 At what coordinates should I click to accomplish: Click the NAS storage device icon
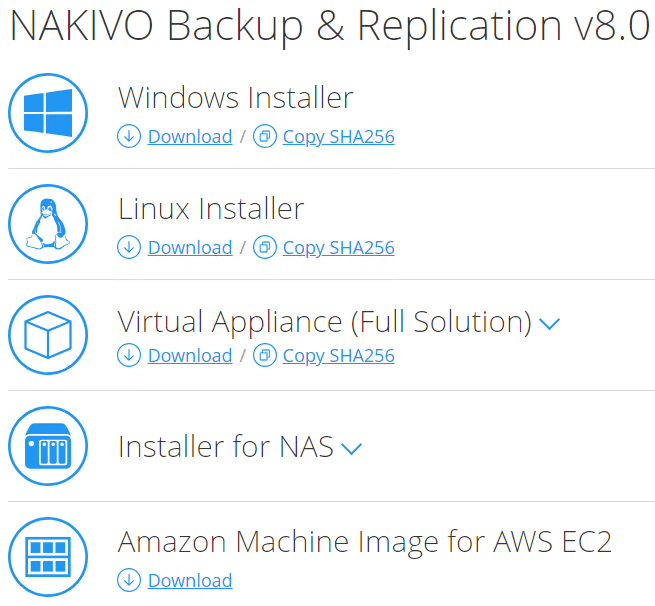point(48,446)
